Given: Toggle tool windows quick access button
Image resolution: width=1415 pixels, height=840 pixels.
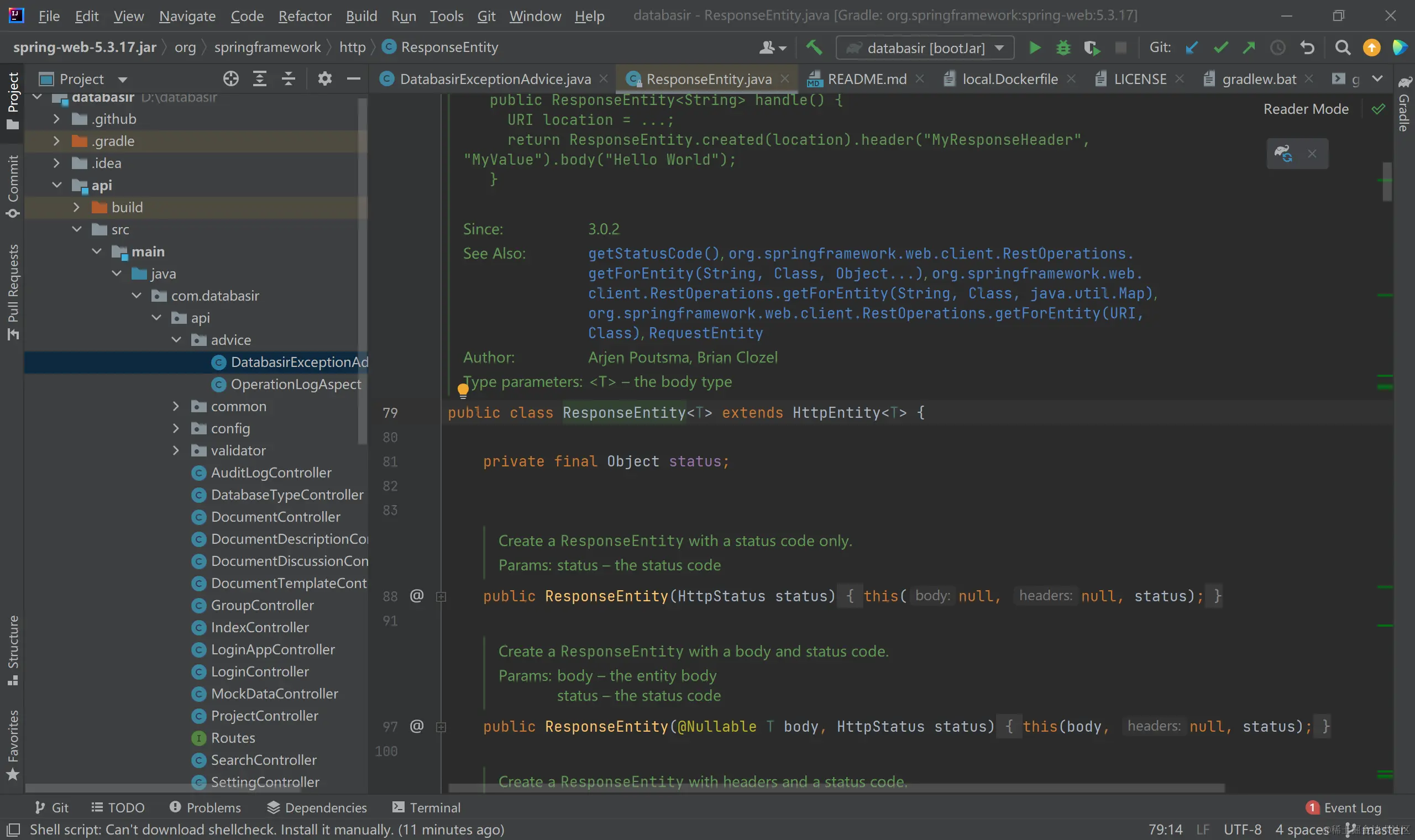Looking at the screenshot, I should [x=14, y=830].
